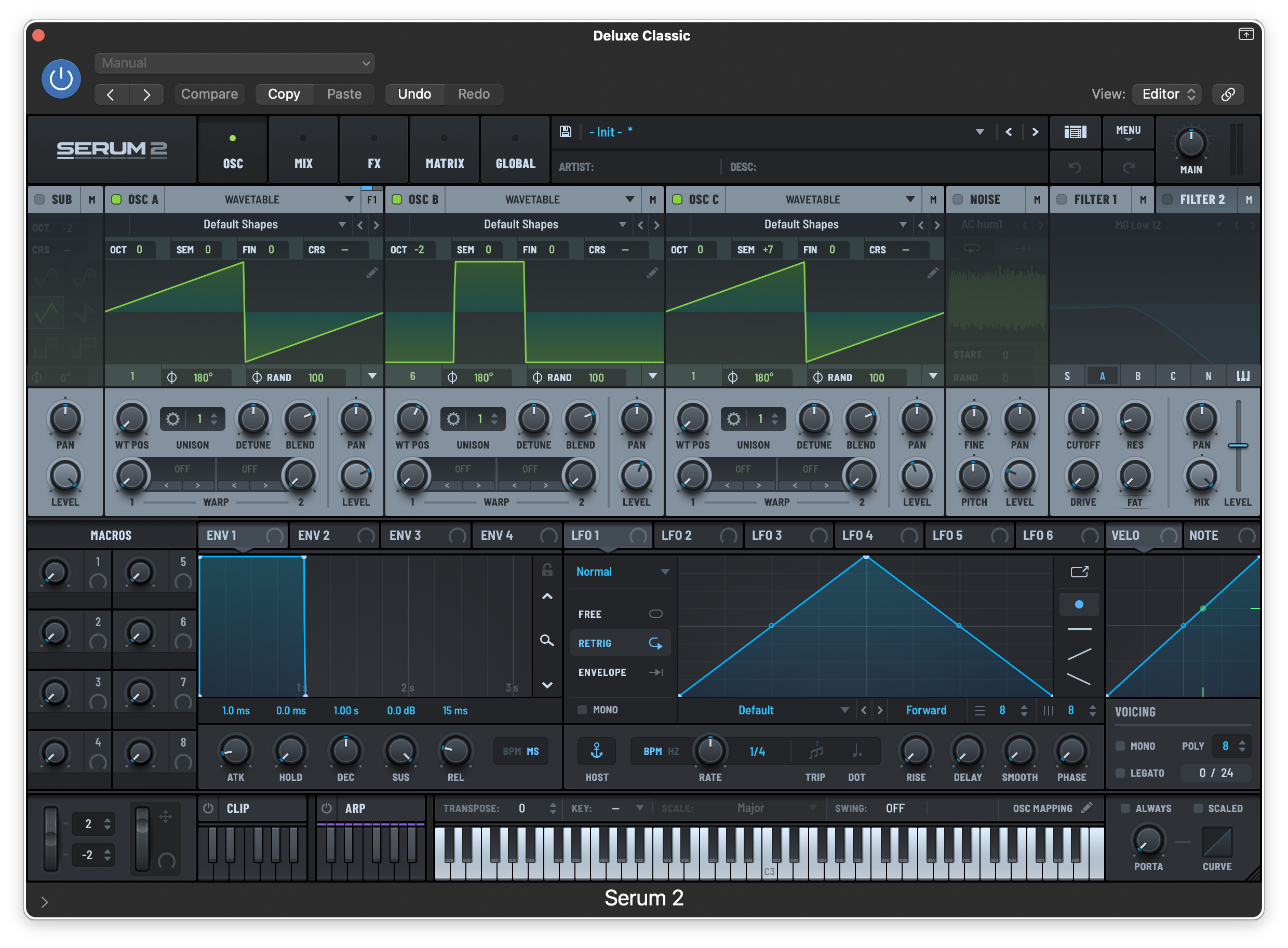Click the C3 key on keyboard

tap(770, 854)
